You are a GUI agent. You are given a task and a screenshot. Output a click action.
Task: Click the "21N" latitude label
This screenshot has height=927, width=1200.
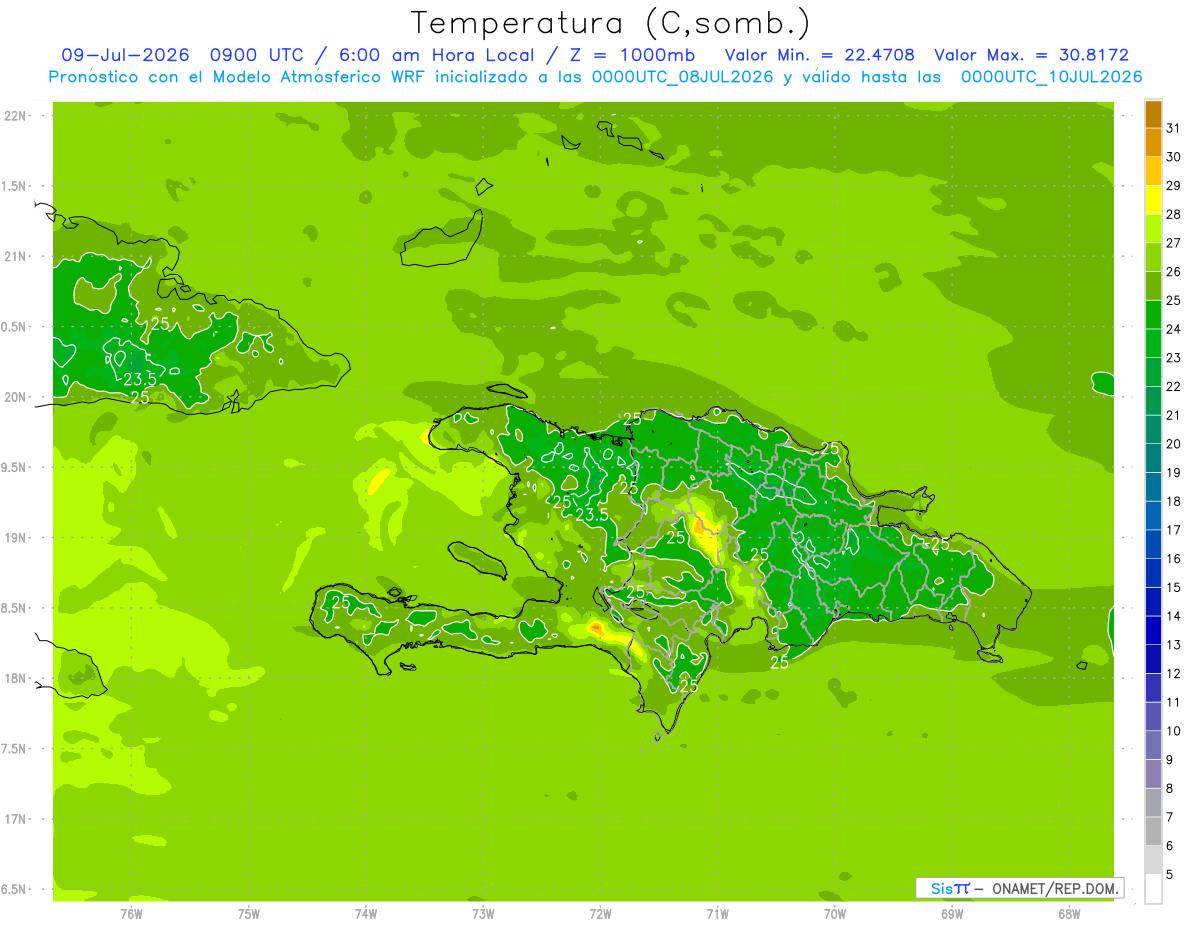(x=15, y=256)
